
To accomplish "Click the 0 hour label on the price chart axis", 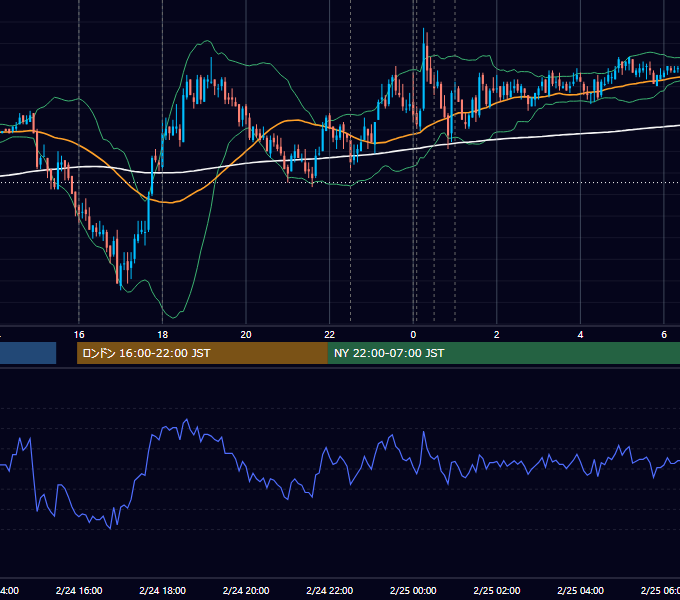I will click(413, 335).
